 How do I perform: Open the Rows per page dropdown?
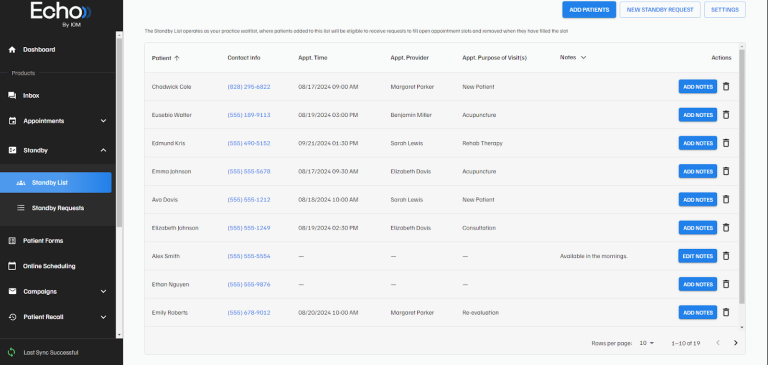pos(647,343)
